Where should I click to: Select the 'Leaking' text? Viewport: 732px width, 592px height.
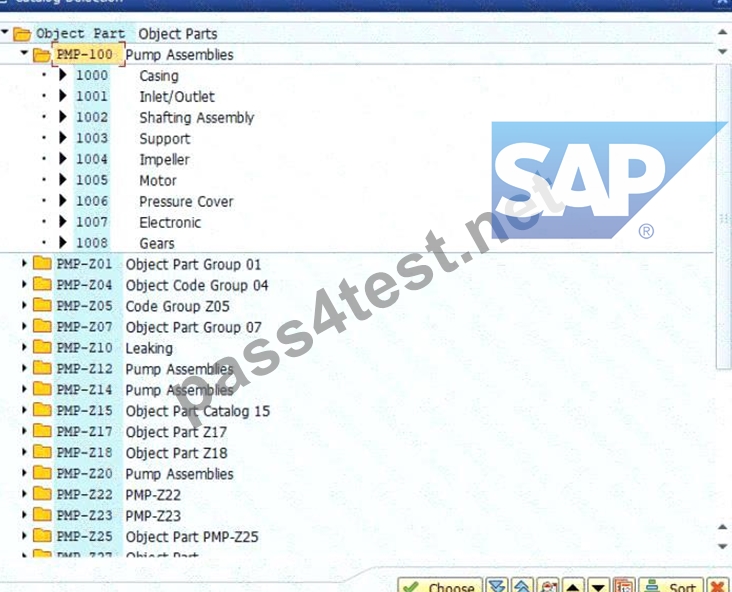click(149, 348)
